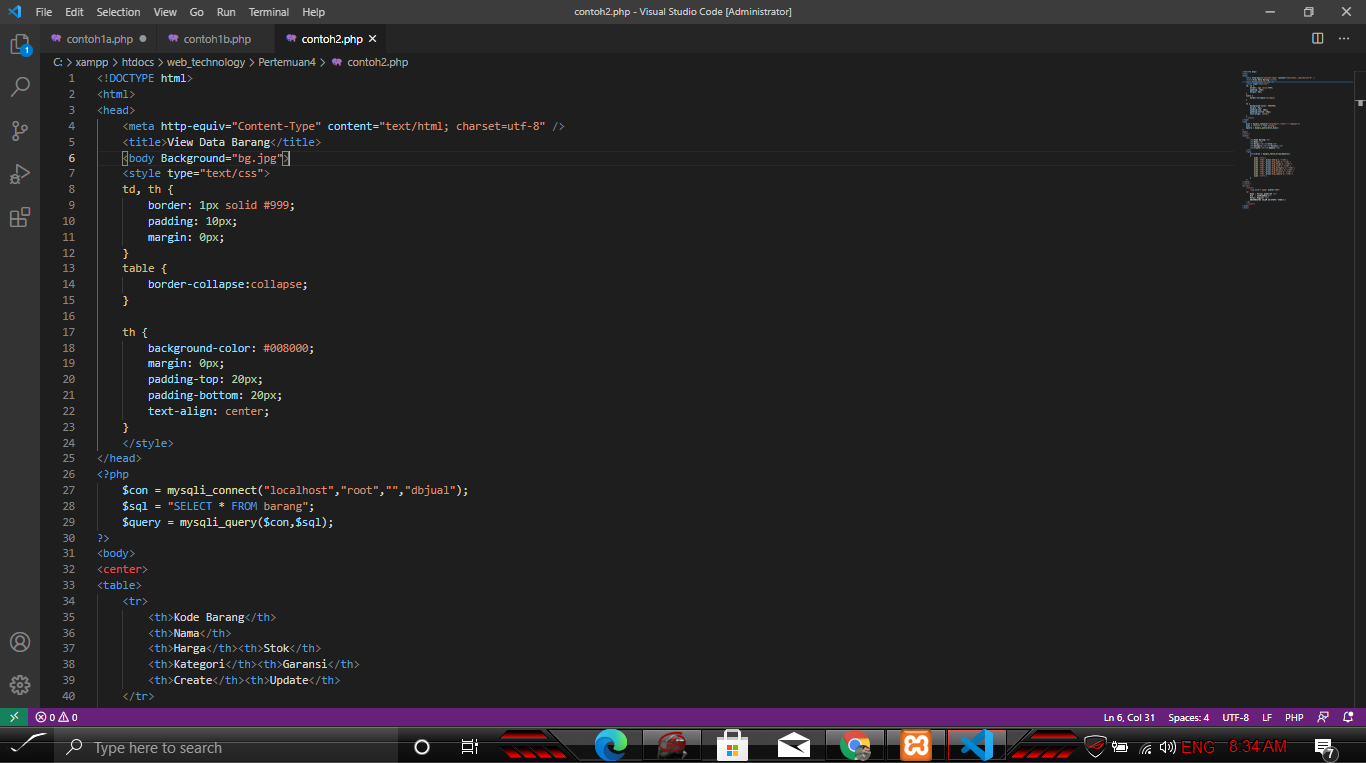This screenshot has width=1366, height=763.
Task: Open the Manage gear icon
Action: 20,685
